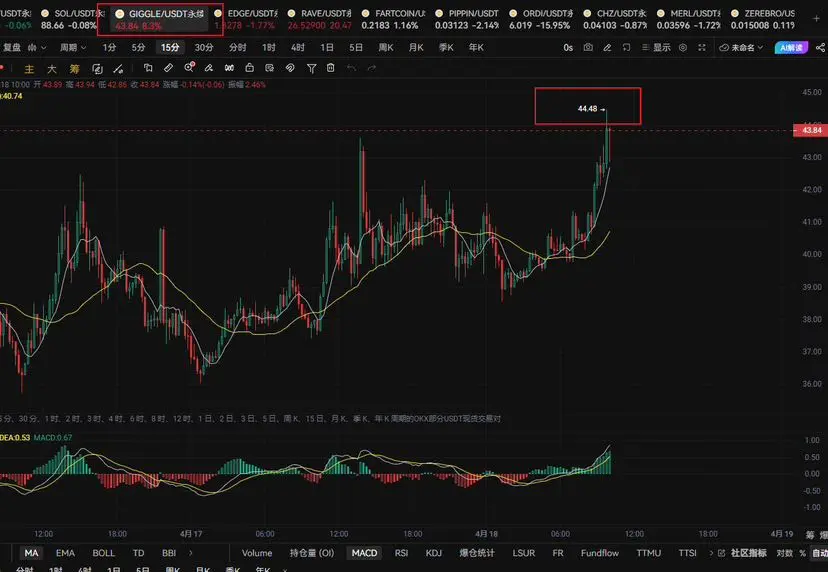Screen dimensions: 828x572
Task: Open the 未命名 layout dropdown
Action: [x=741, y=48]
